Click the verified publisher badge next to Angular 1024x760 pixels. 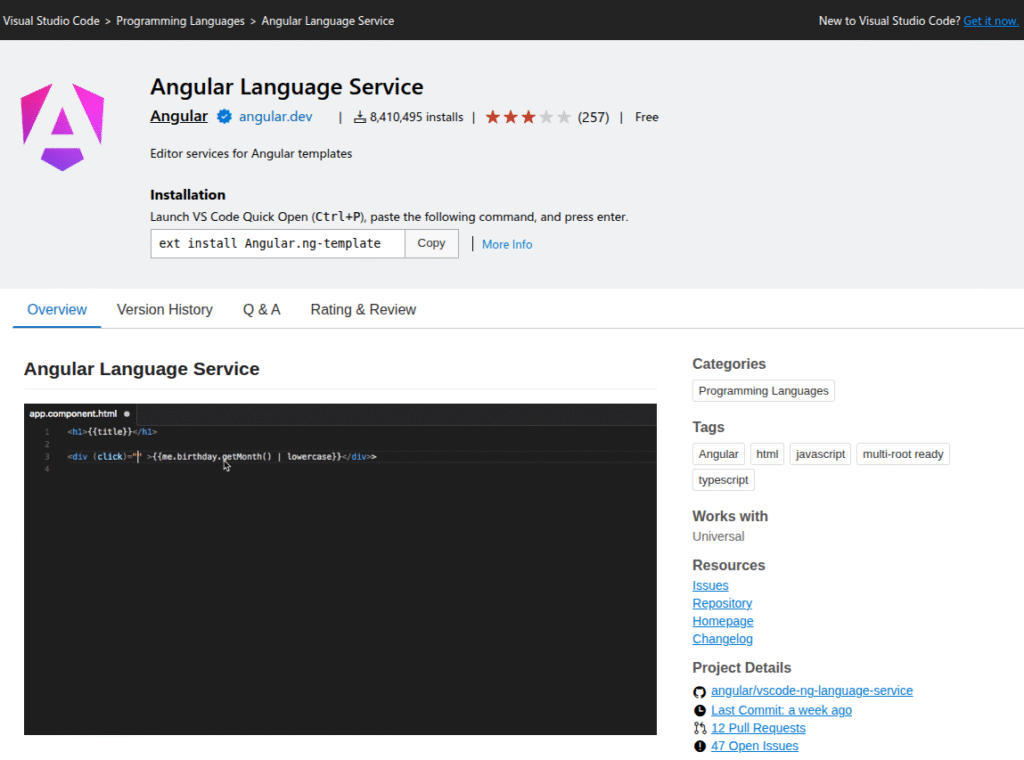click(224, 117)
